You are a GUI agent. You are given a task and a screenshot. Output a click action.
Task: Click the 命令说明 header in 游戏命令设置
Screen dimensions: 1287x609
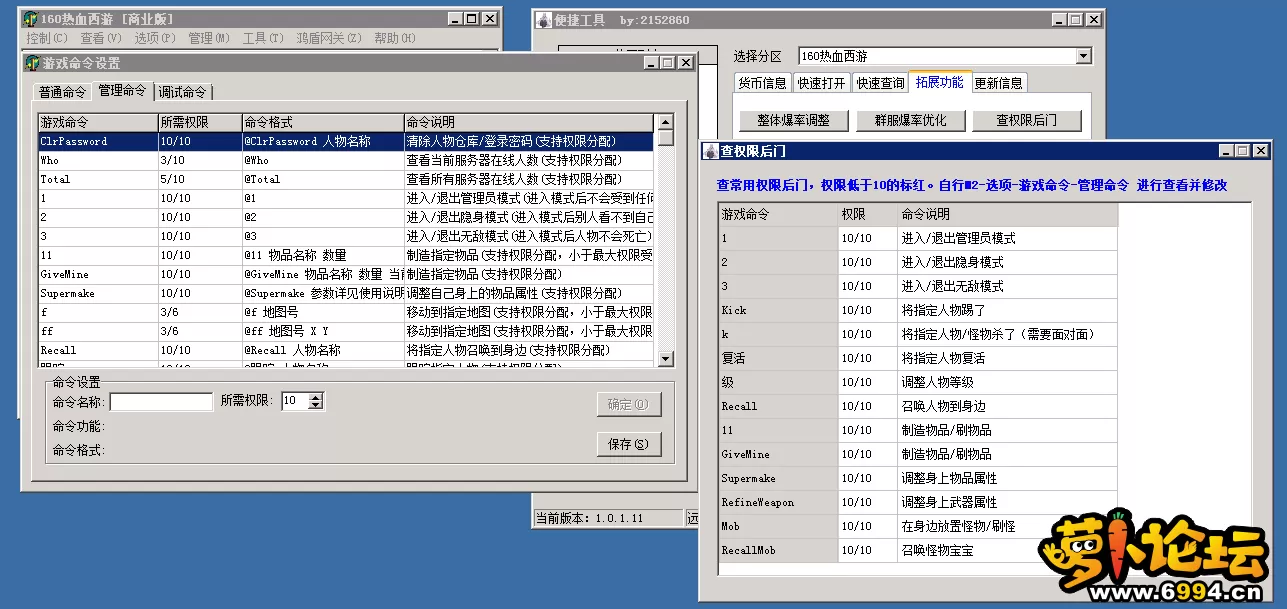pyautogui.click(x=530, y=122)
